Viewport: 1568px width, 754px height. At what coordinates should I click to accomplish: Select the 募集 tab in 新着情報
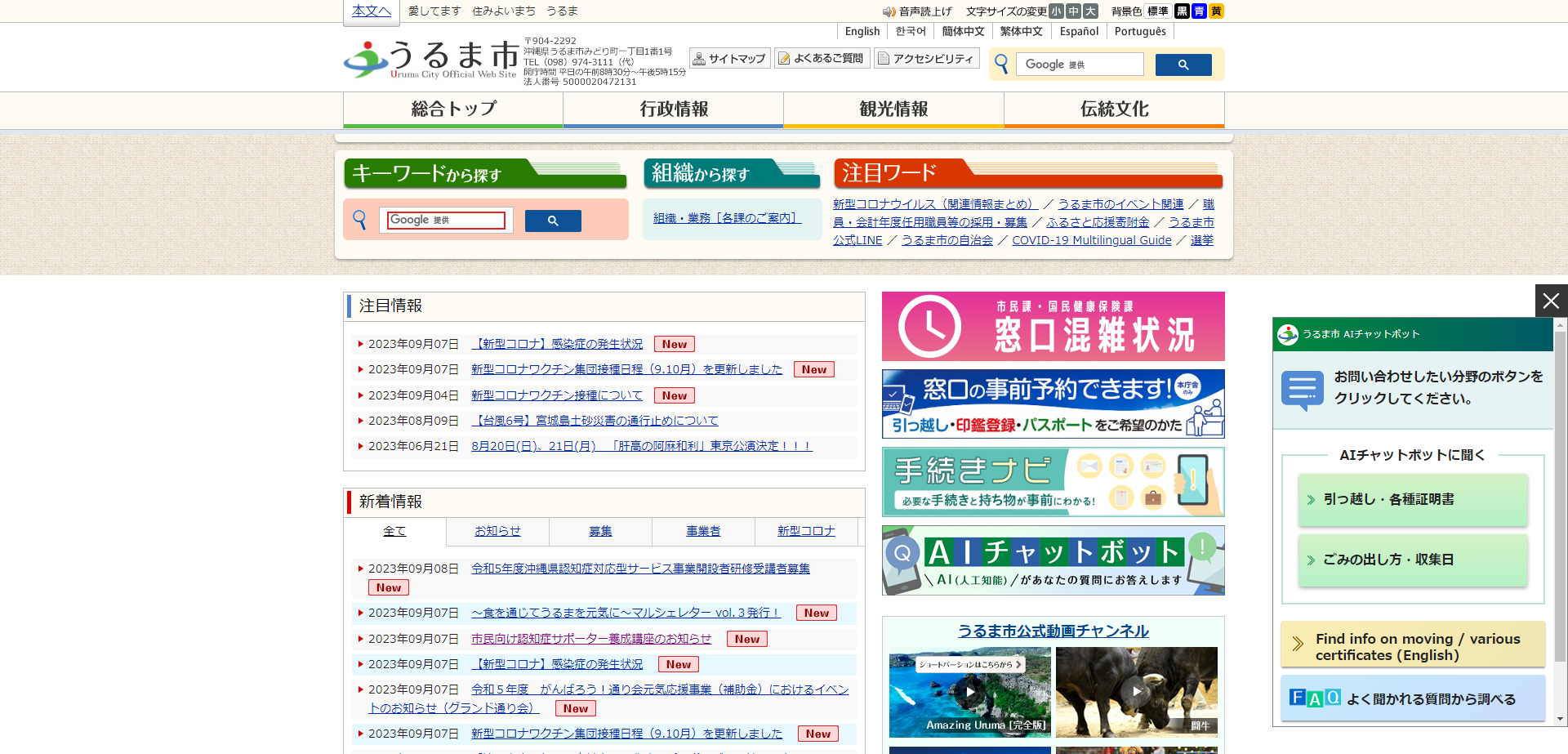coord(600,531)
